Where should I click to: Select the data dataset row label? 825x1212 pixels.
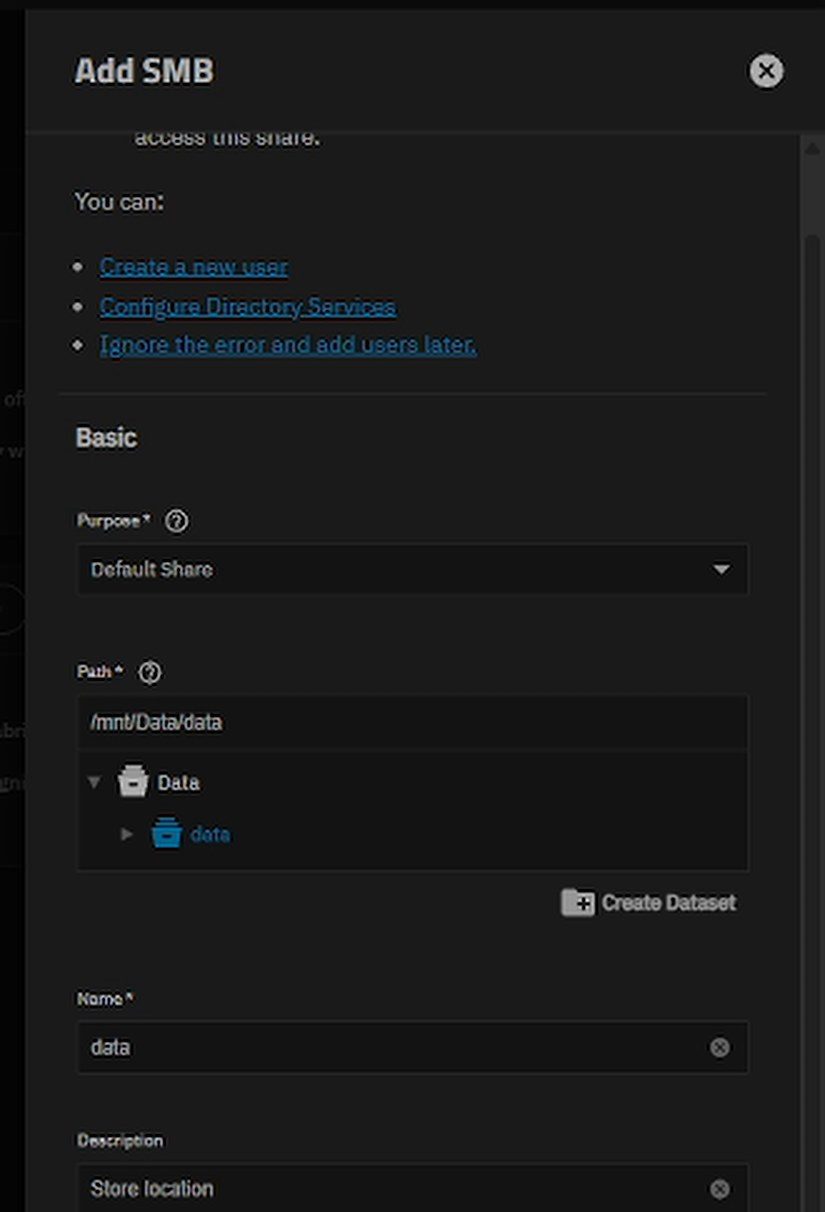tap(210, 834)
